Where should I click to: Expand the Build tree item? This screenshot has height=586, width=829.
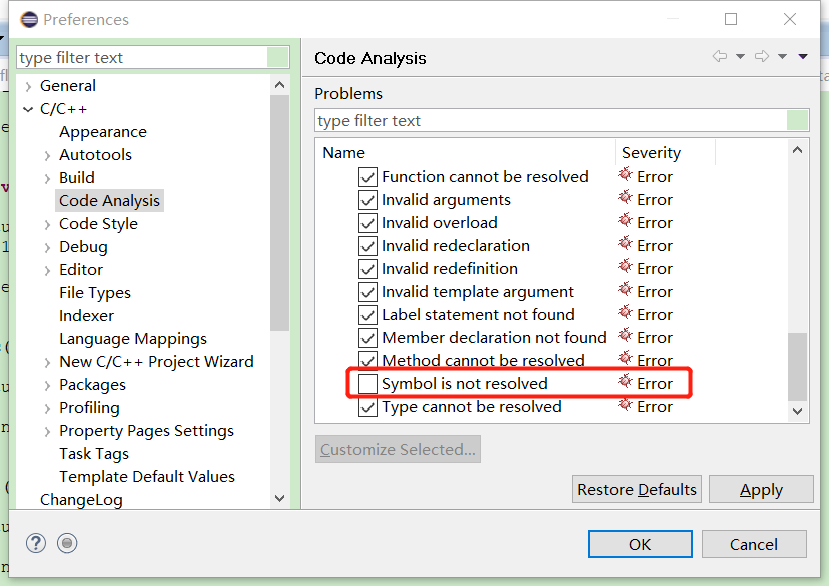tap(46, 177)
